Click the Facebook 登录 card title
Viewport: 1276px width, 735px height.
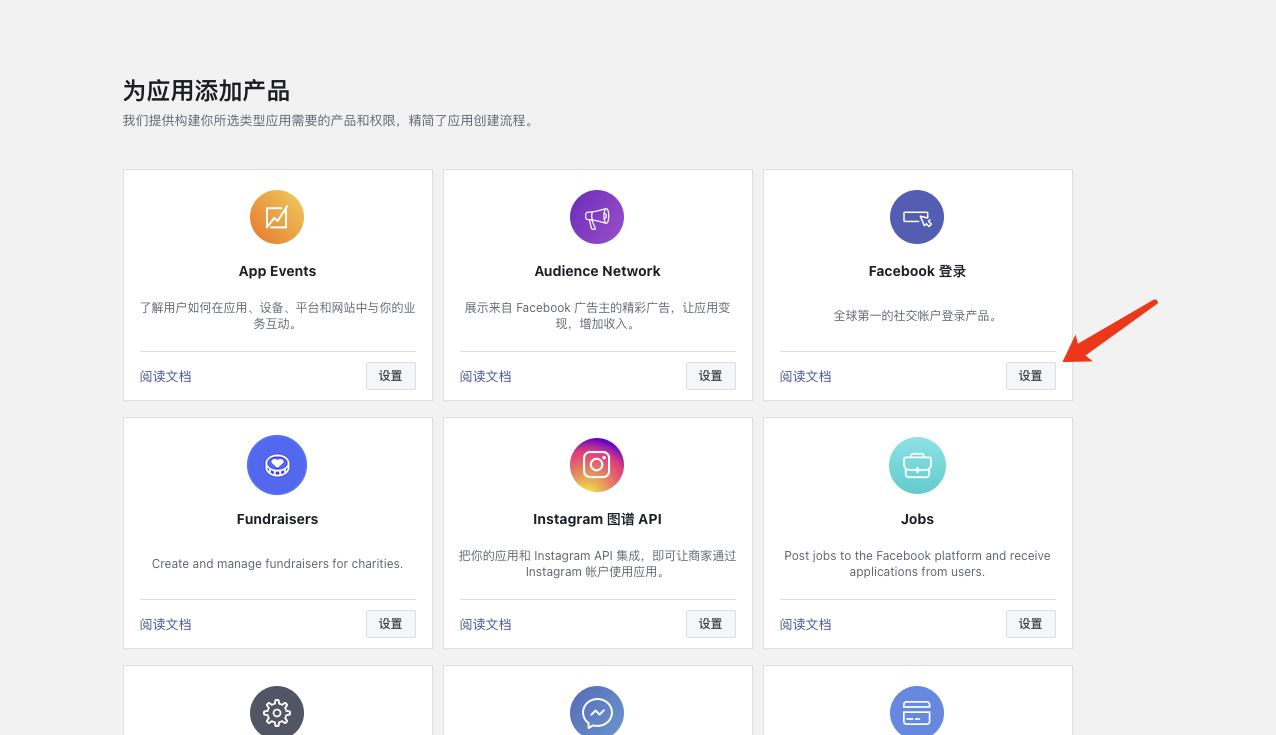point(917,271)
